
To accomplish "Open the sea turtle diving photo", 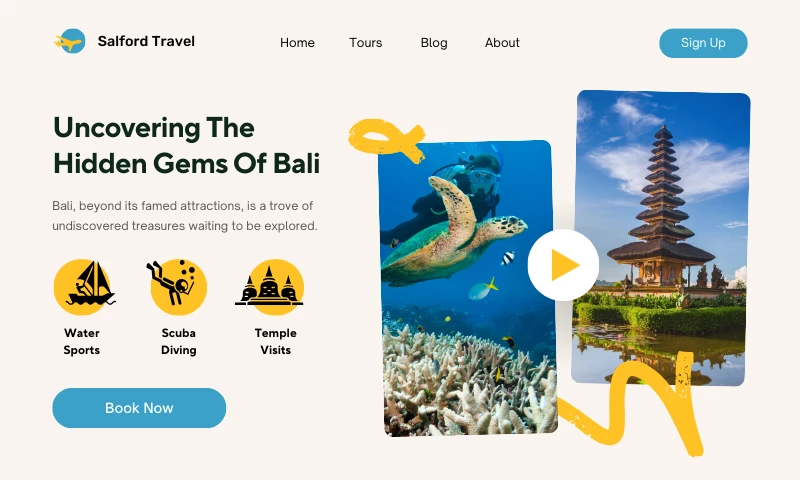I will pyautogui.click(x=468, y=288).
